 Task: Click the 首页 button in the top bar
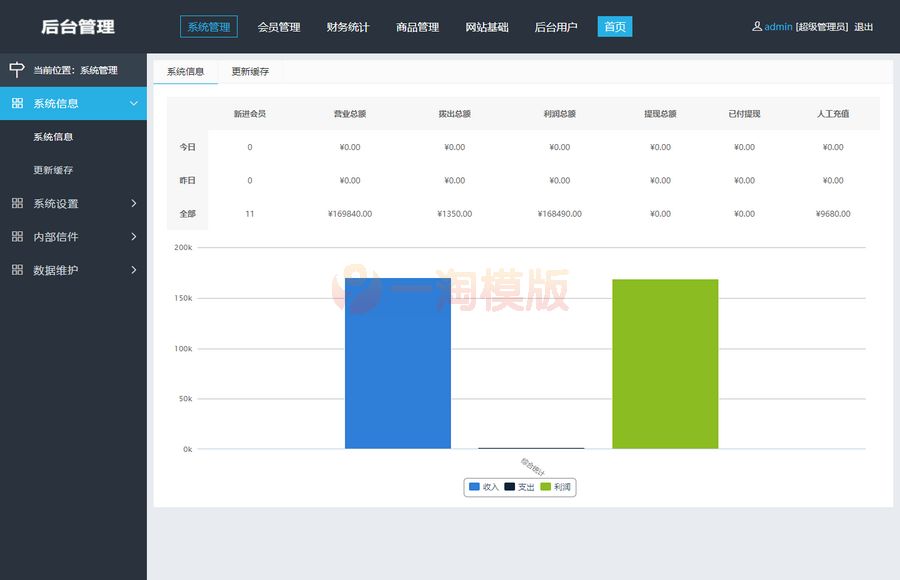[x=614, y=27]
